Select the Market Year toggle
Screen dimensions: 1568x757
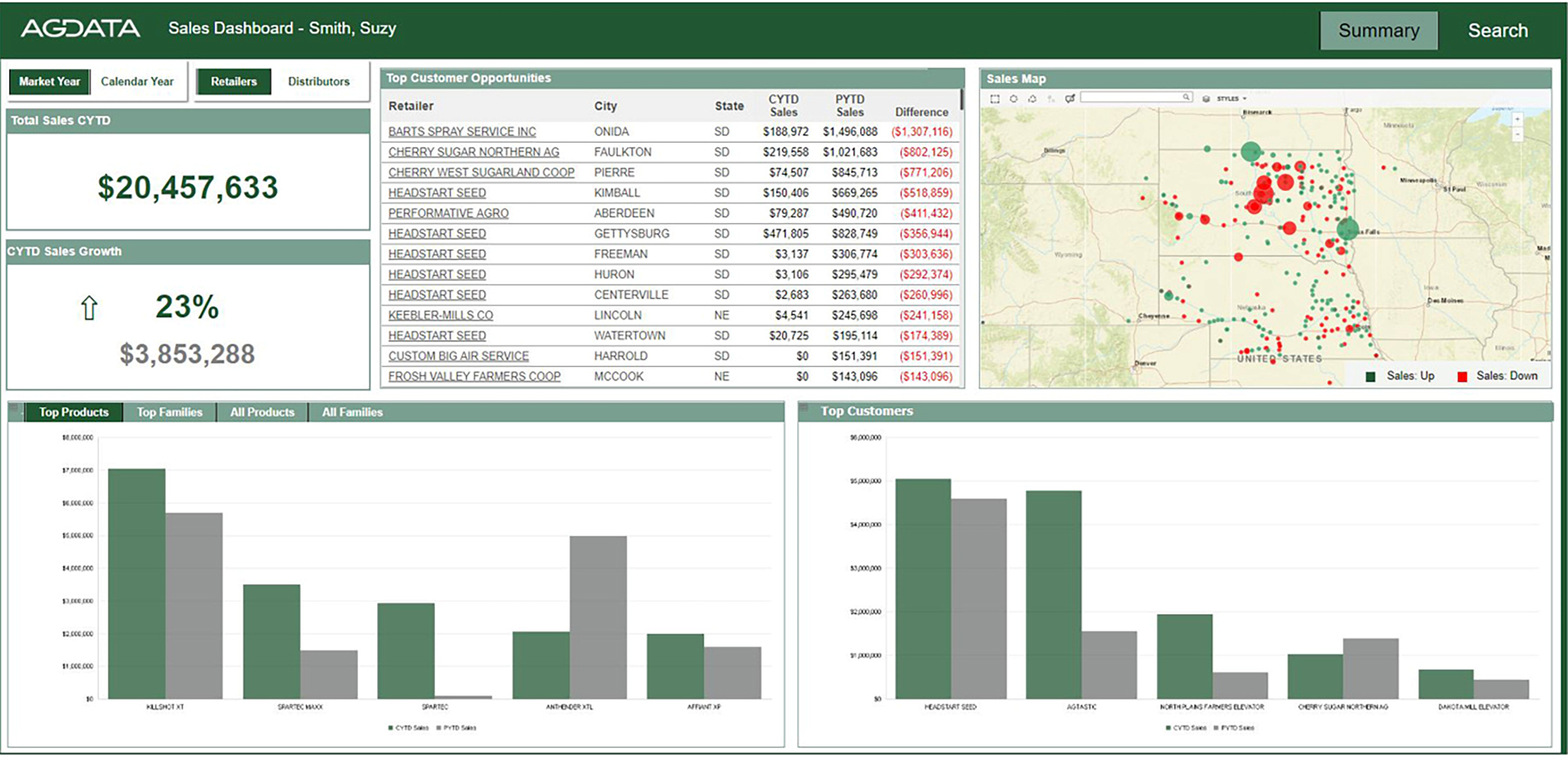(50, 82)
